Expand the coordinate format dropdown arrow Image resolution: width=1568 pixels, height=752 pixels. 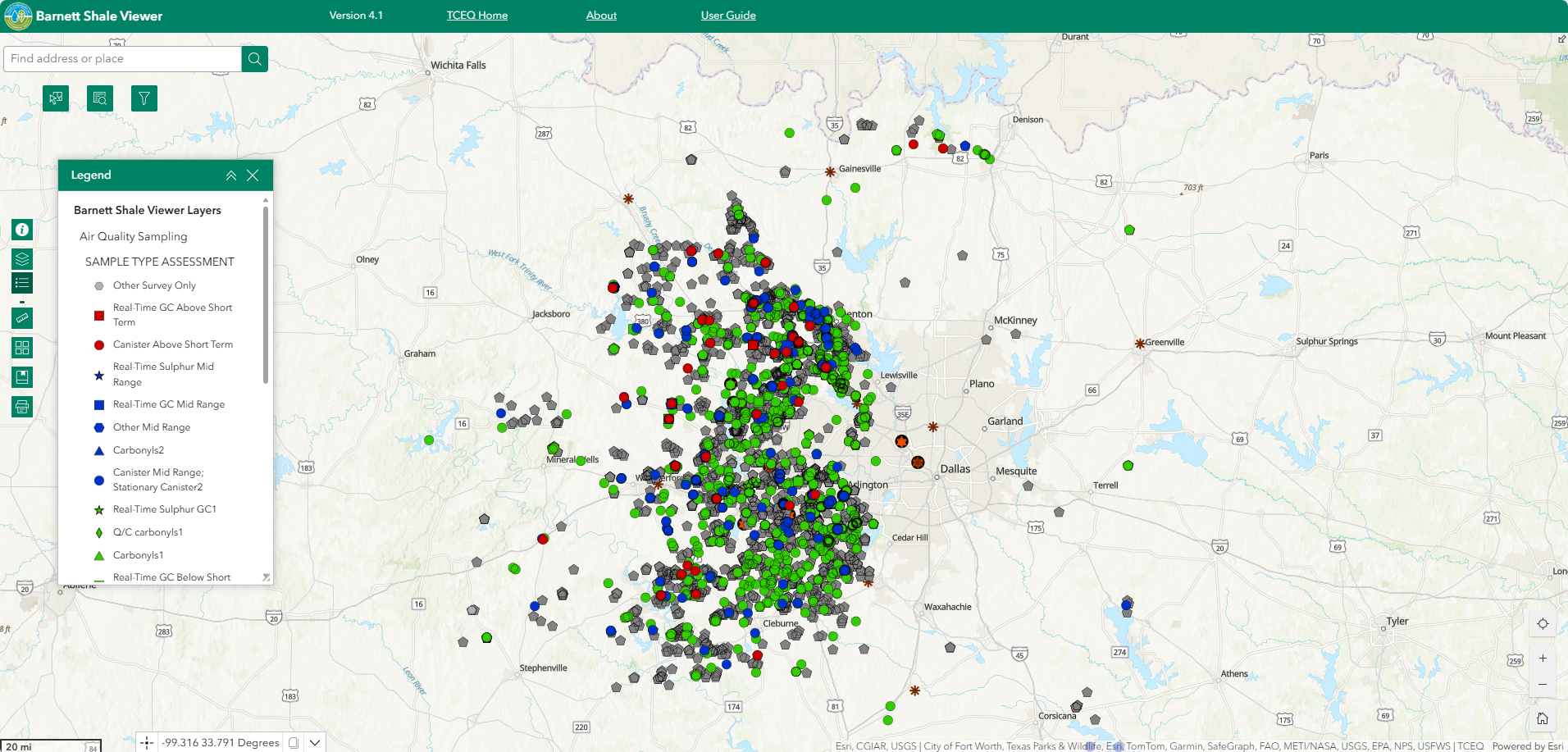click(x=315, y=743)
